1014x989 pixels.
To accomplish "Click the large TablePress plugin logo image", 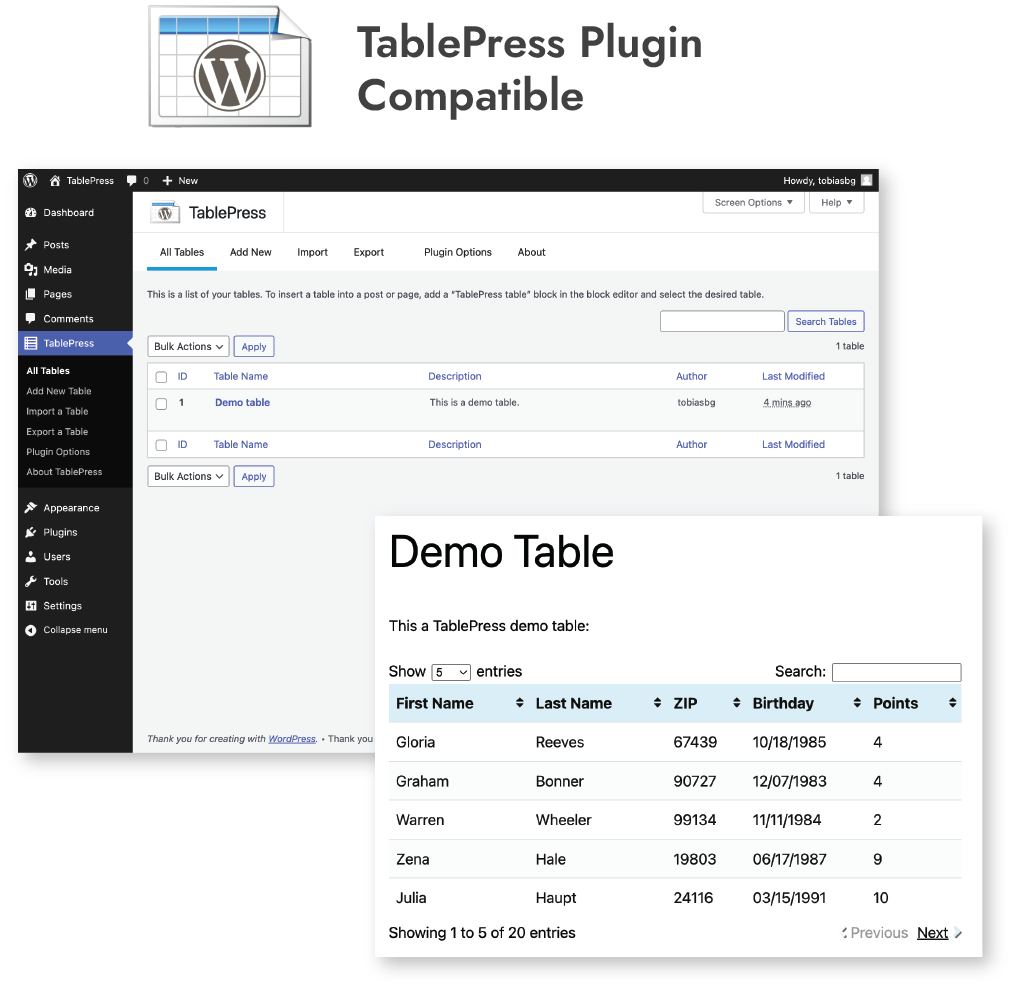I will (230, 67).
